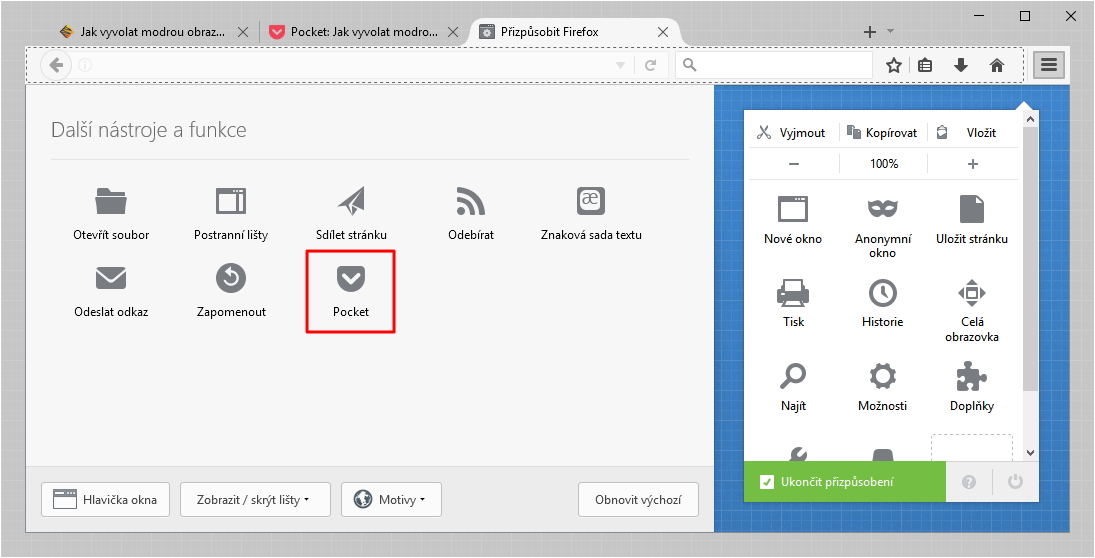Open the tab list dropdown arrow
Screen dimensions: 1095x558
tap(890, 31)
